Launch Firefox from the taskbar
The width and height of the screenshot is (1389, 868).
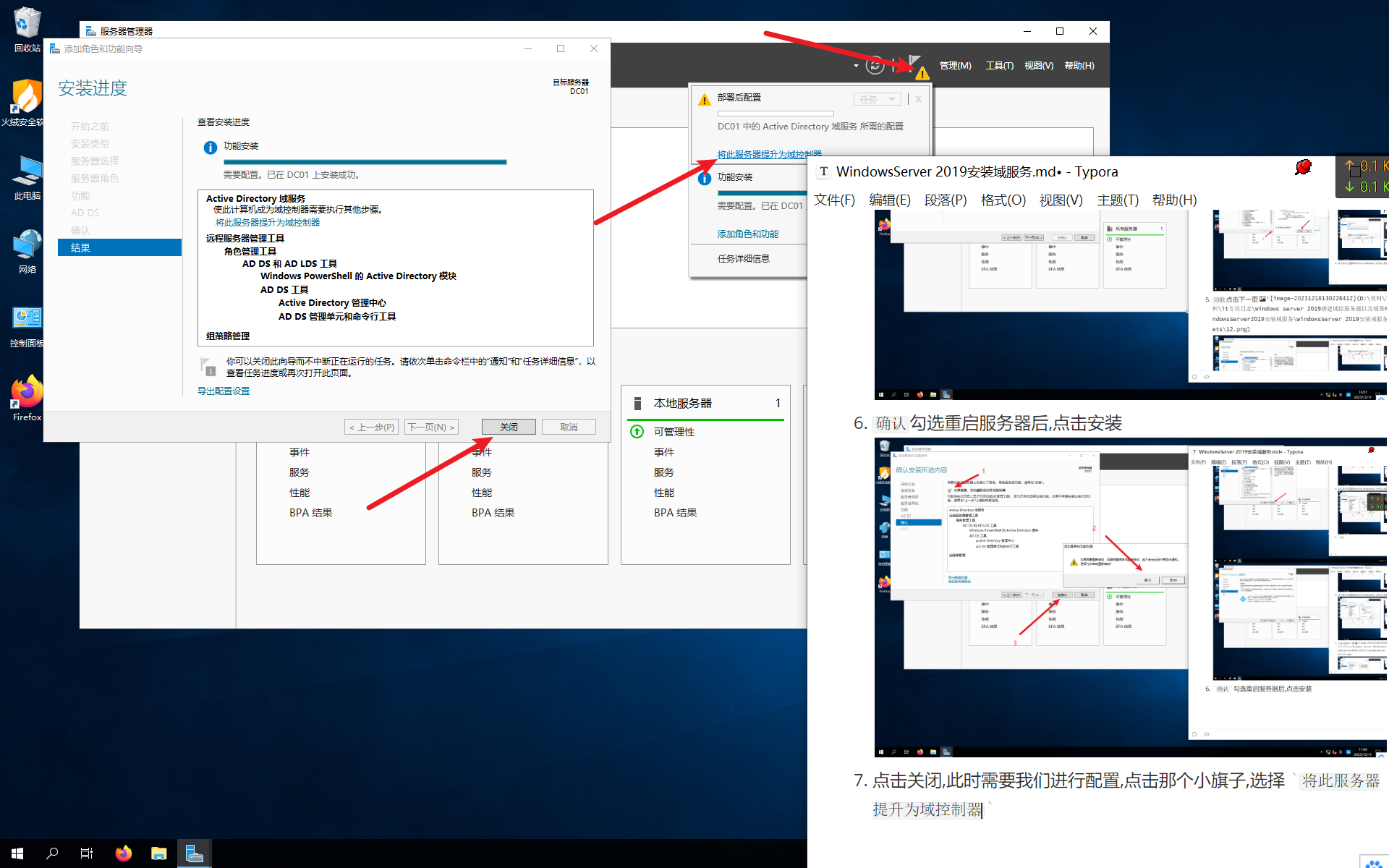point(123,854)
